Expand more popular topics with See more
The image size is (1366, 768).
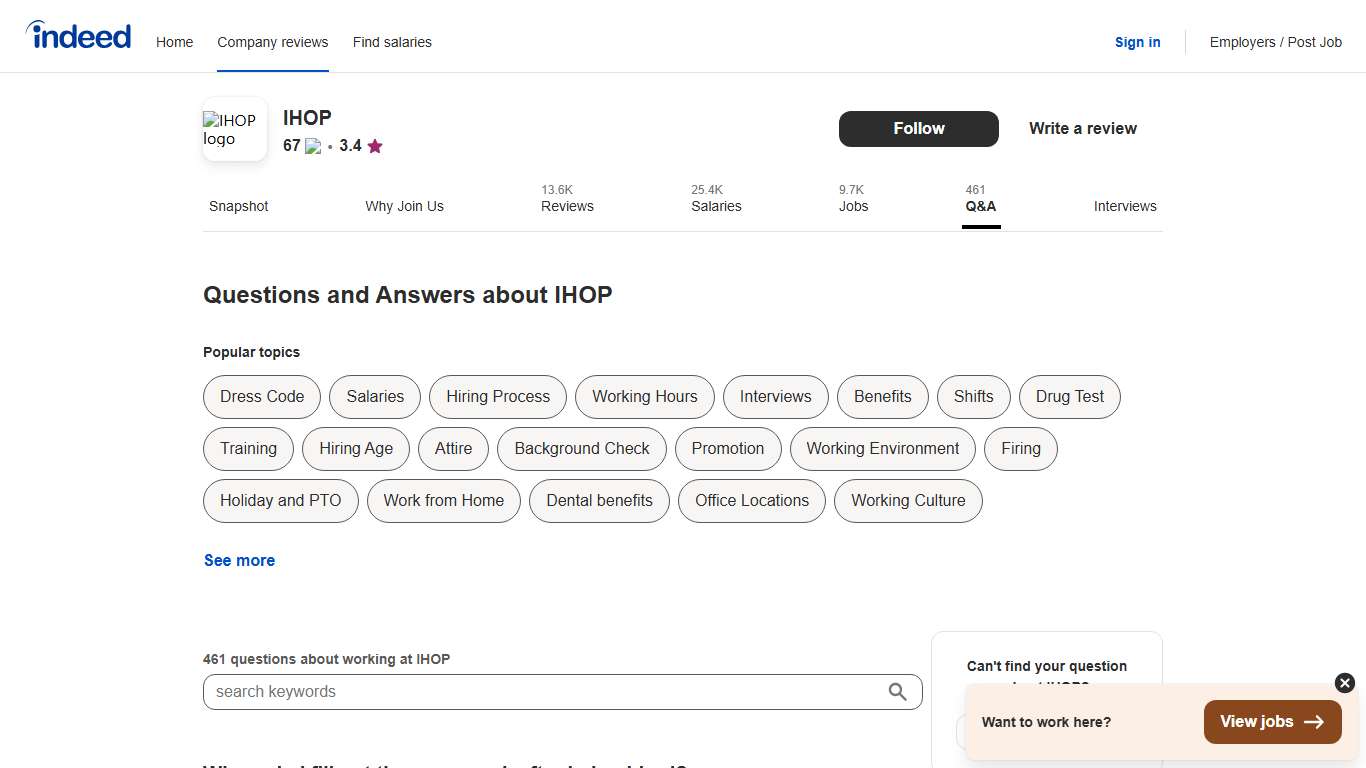pos(239,560)
